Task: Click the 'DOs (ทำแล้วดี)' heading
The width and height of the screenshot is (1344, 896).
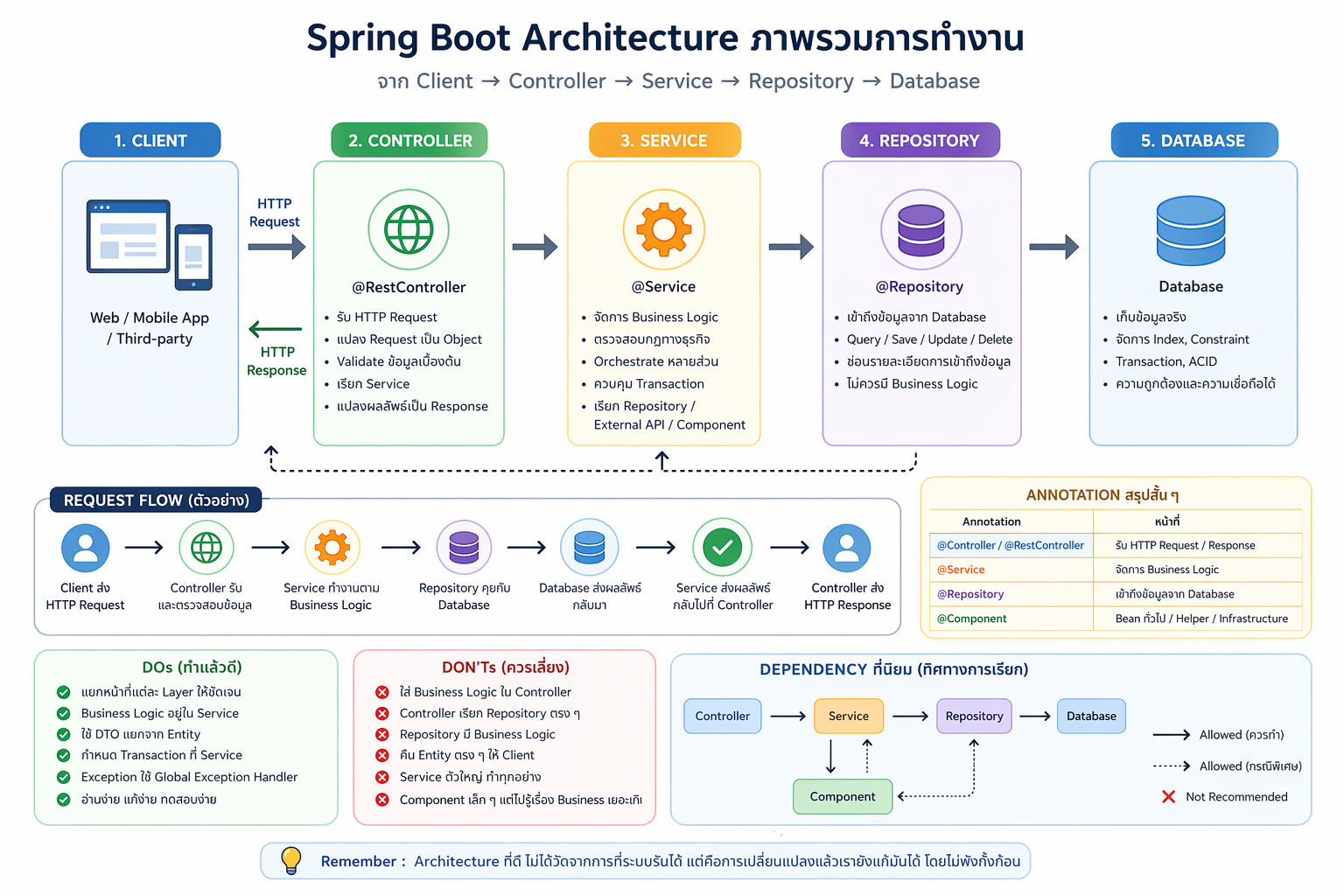Action: click(x=192, y=668)
